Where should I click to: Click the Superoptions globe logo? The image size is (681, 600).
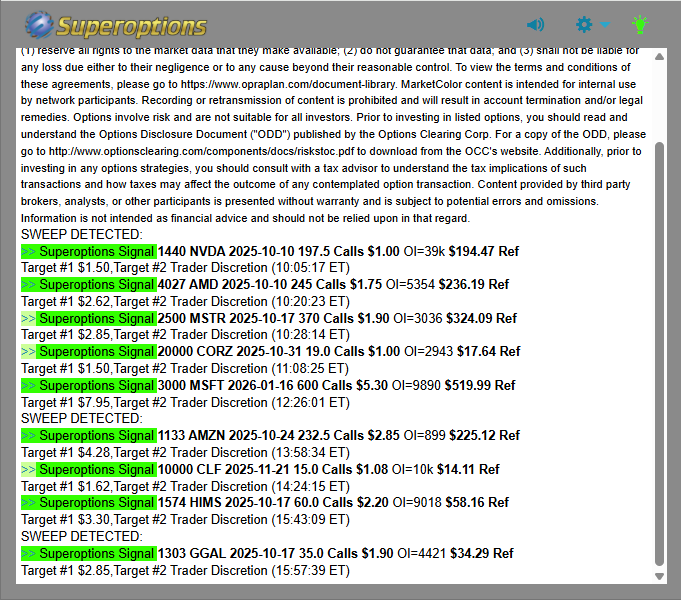coord(41,25)
